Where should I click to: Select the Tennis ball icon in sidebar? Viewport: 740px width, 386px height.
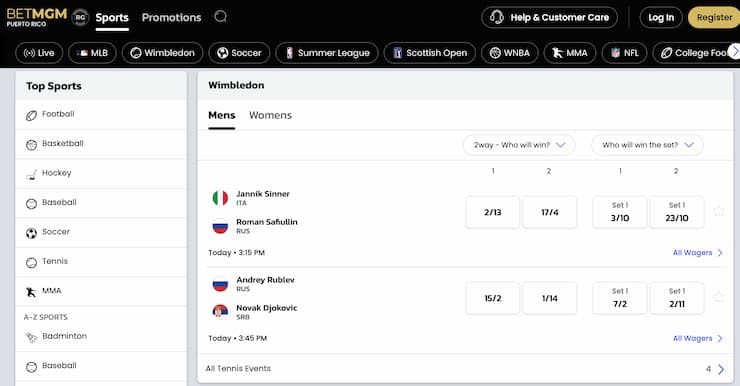coord(31,263)
